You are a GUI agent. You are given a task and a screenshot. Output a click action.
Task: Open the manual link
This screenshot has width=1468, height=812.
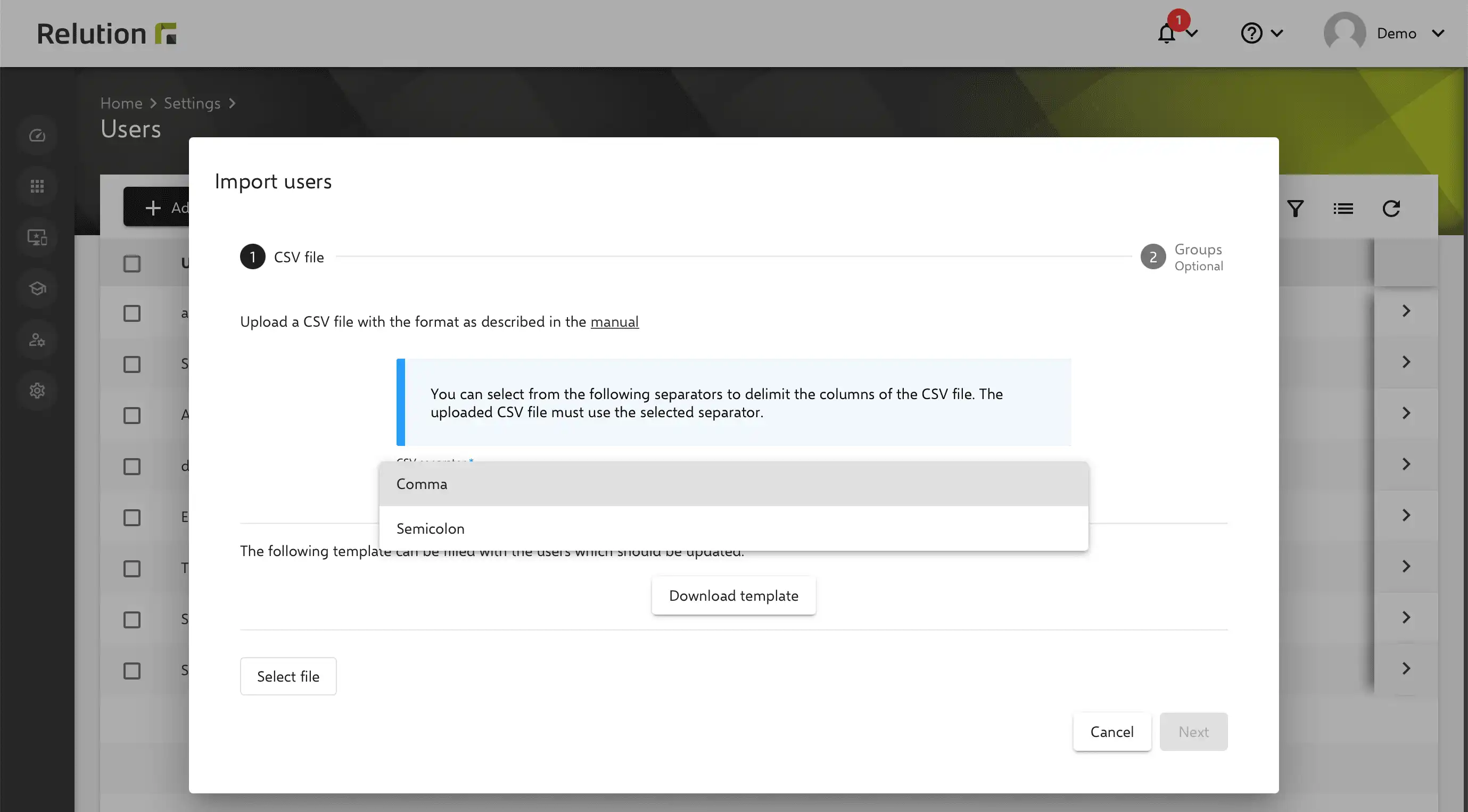(x=614, y=322)
